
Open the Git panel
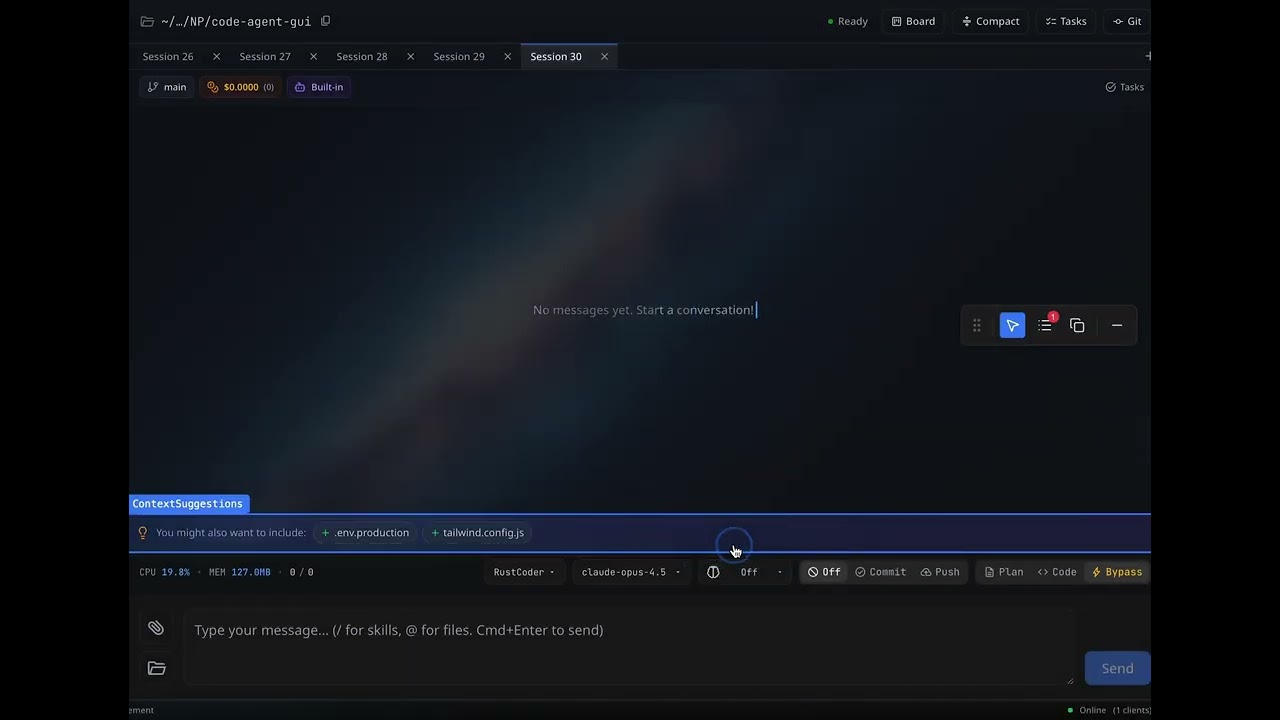pos(1127,21)
